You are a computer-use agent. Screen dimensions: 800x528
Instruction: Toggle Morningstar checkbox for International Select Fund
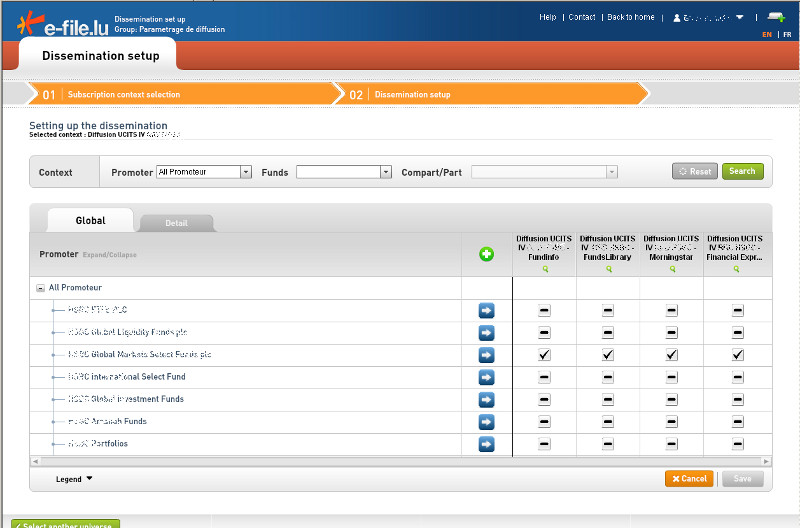point(672,377)
